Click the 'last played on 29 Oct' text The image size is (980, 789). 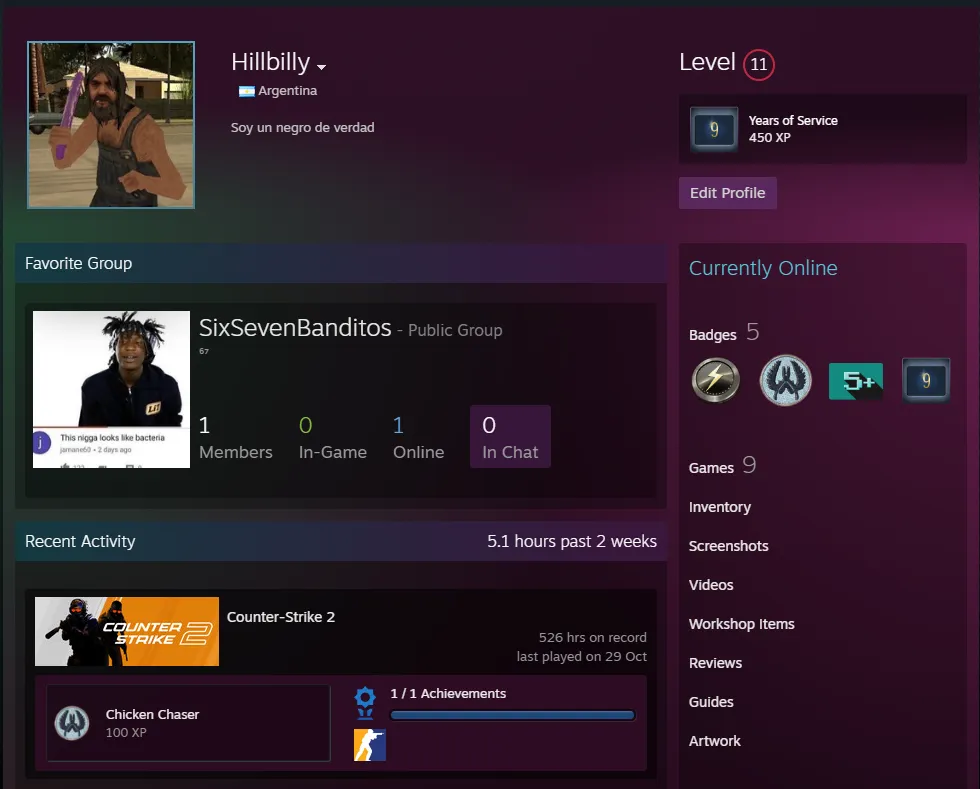(x=581, y=656)
